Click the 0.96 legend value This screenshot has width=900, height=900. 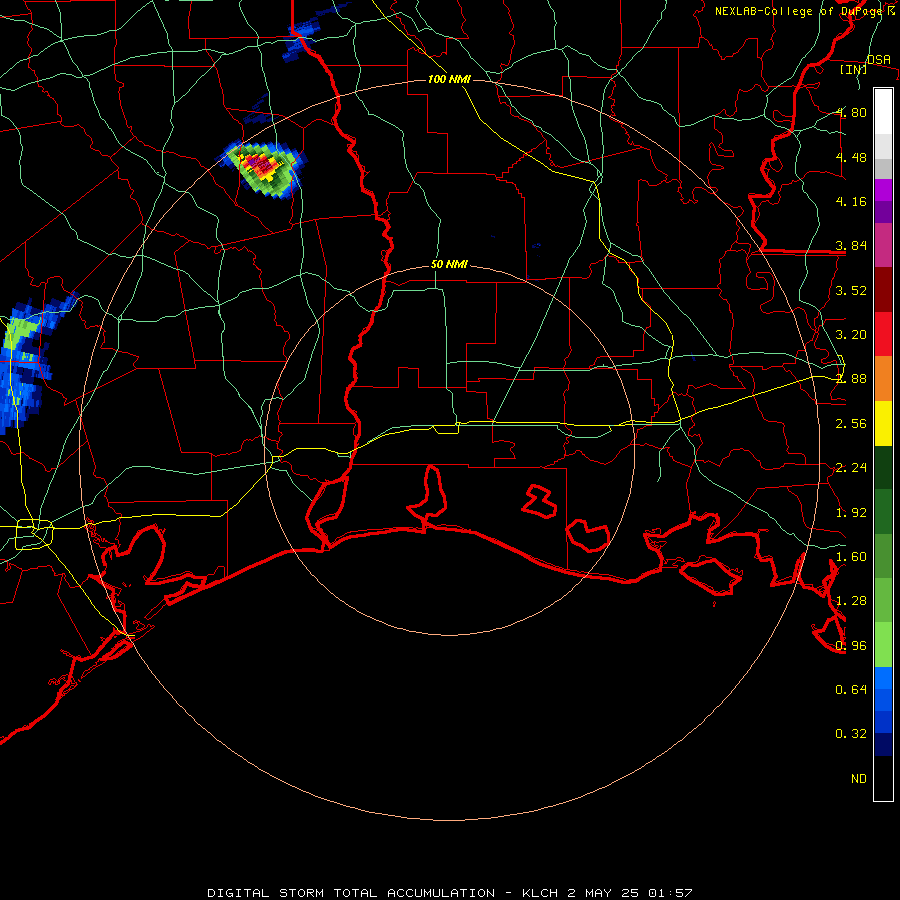851,646
